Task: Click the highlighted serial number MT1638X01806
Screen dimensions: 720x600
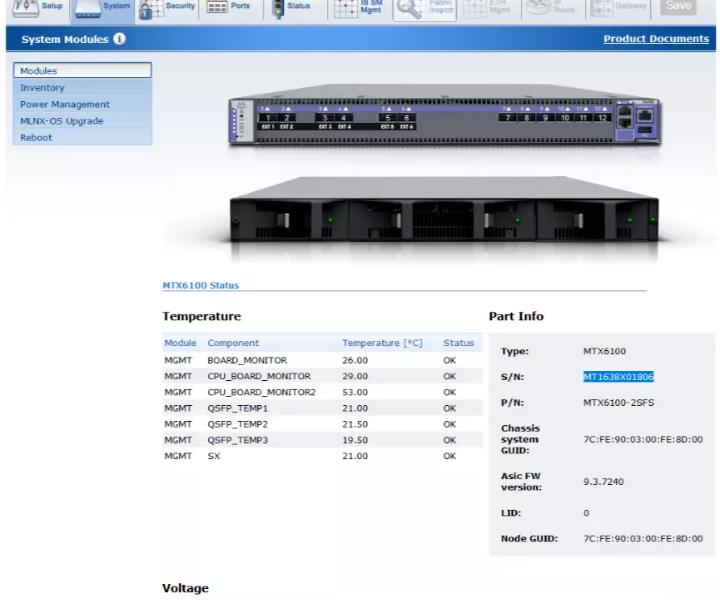Action: coord(618,377)
